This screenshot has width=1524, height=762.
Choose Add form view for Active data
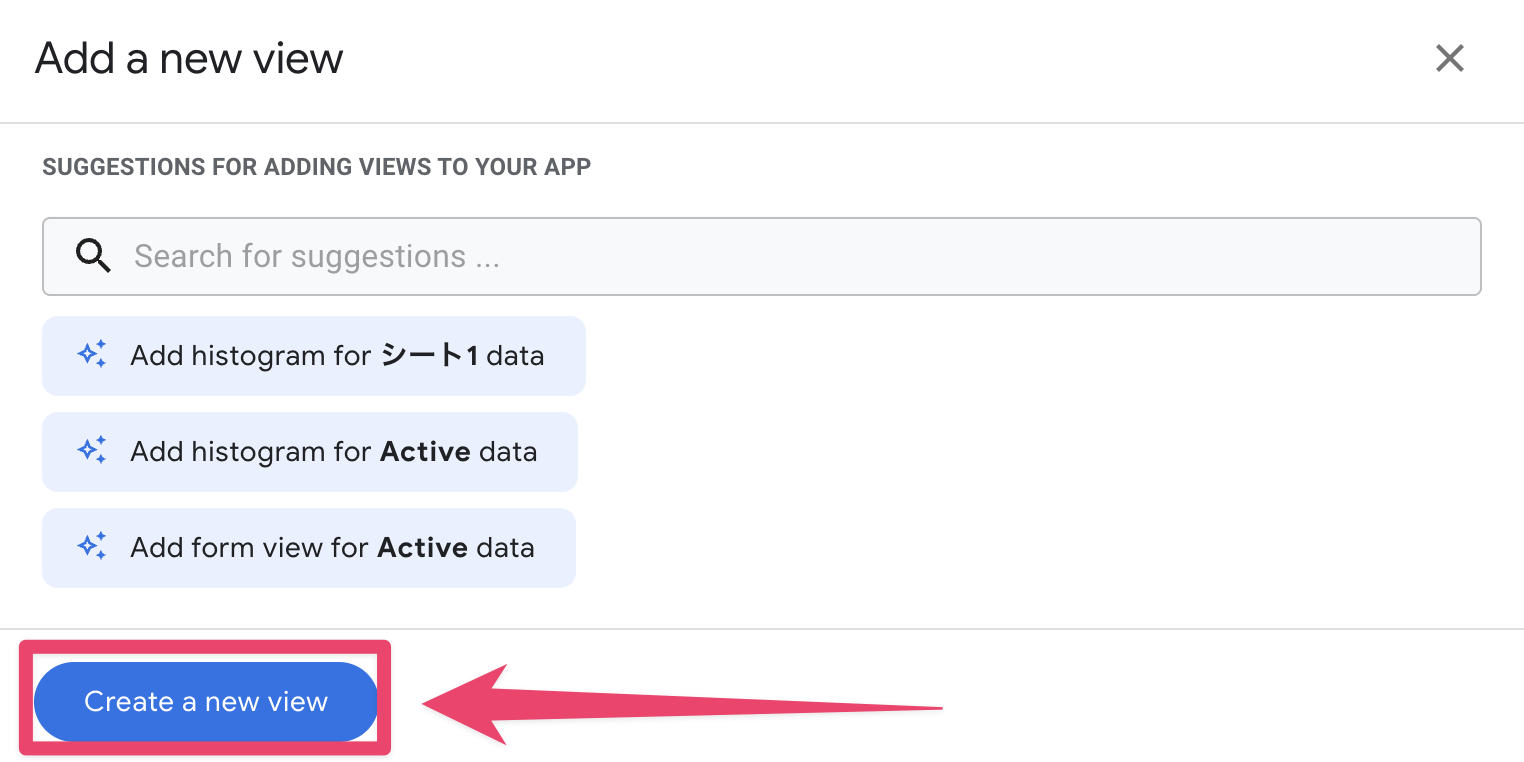308,548
